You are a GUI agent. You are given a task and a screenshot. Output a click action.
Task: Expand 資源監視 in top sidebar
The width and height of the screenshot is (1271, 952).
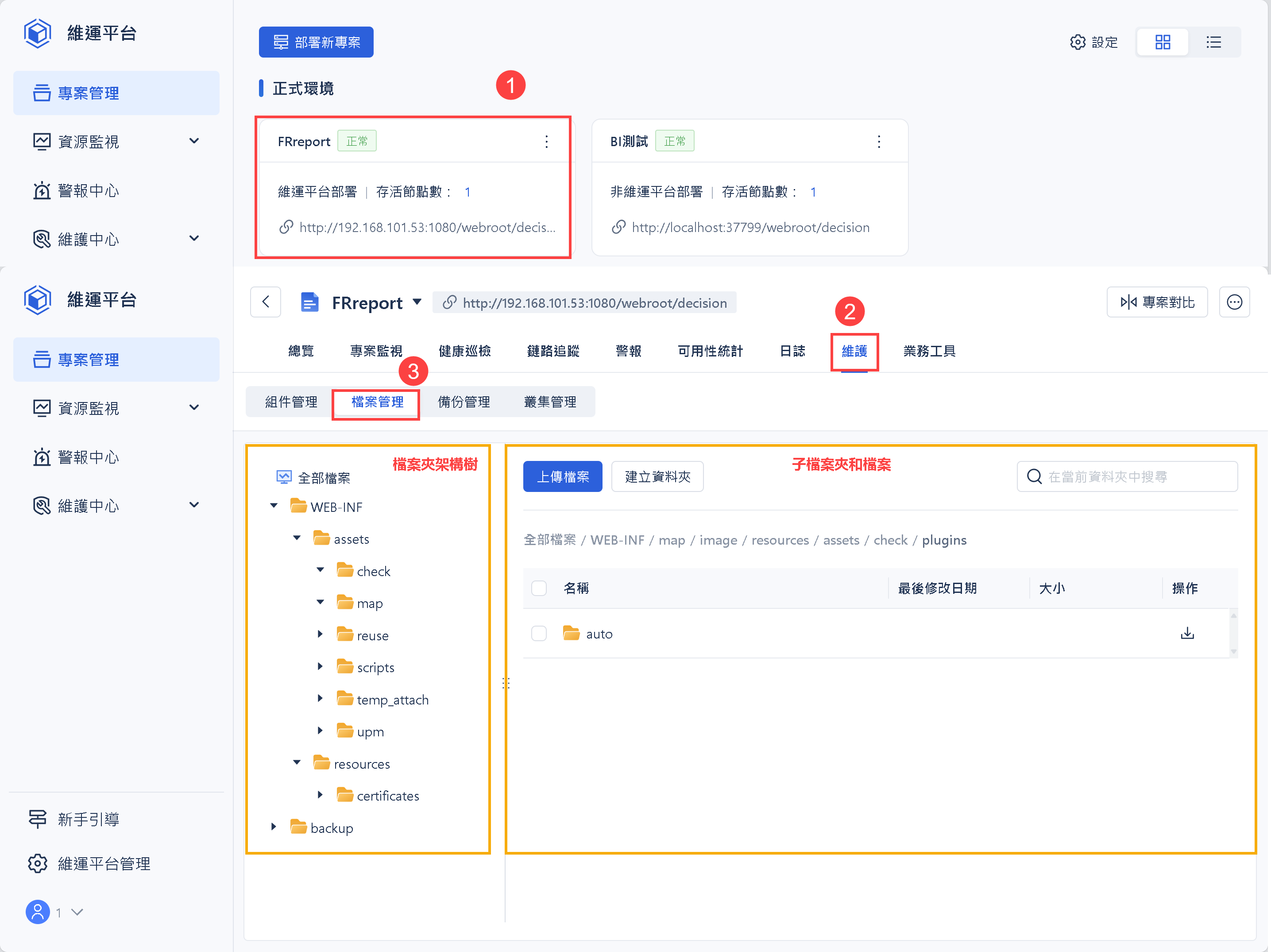194,141
